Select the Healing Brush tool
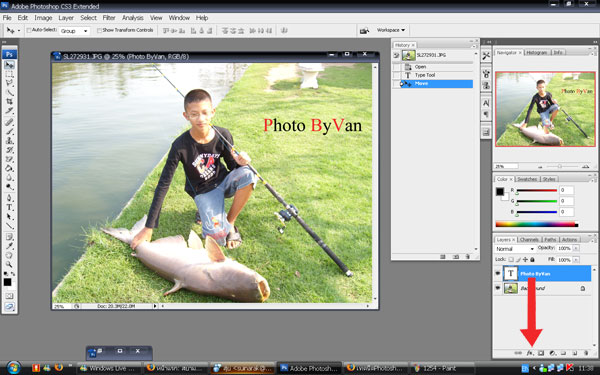Screen dimensions: 600x375 [x=9, y=122]
